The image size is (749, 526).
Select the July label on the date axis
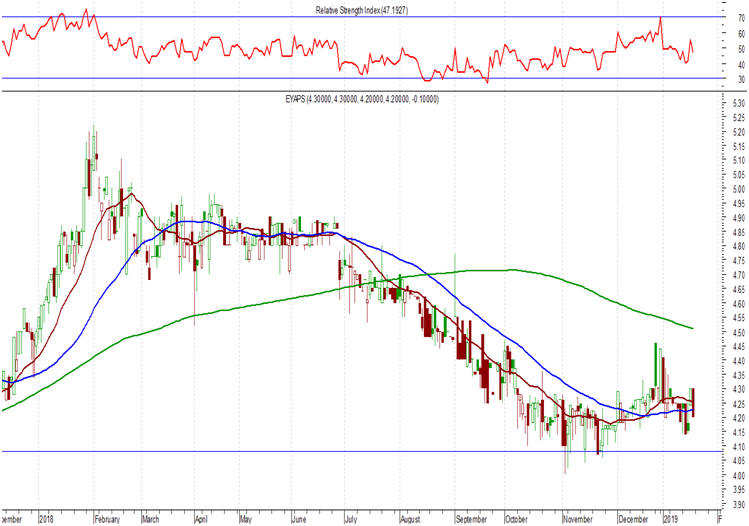point(351,519)
